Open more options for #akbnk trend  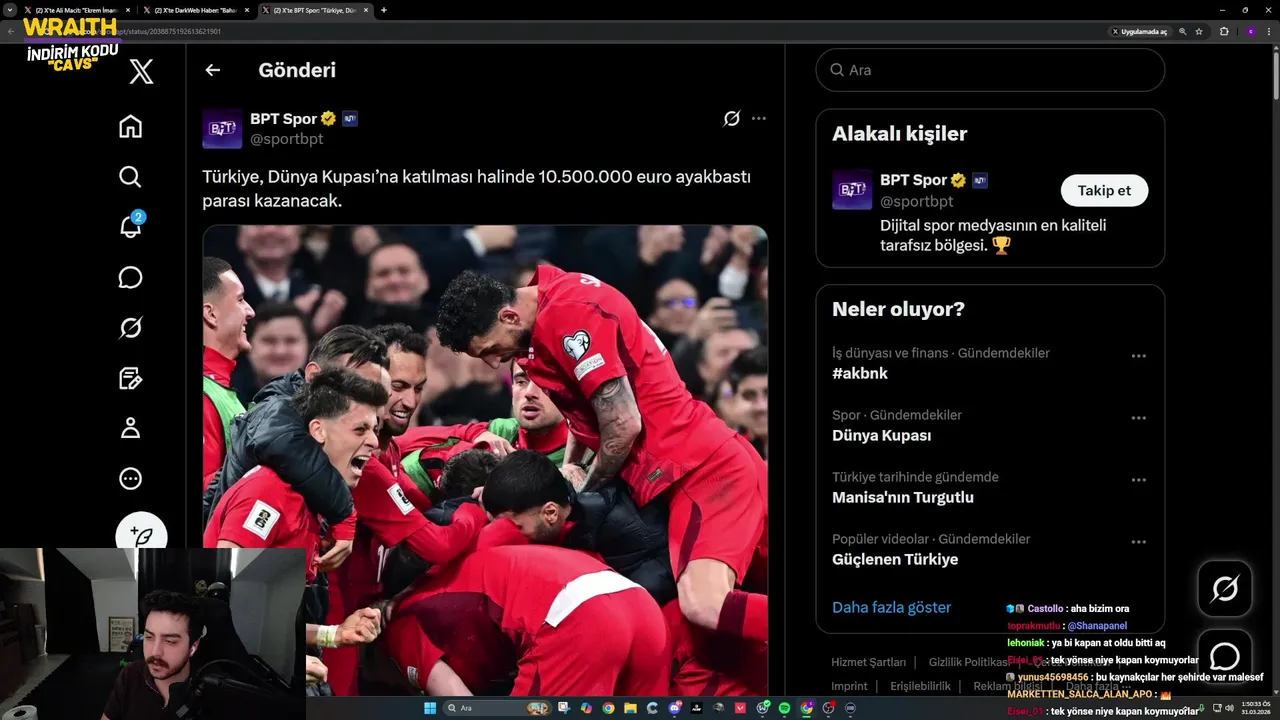coord(1138,356)
